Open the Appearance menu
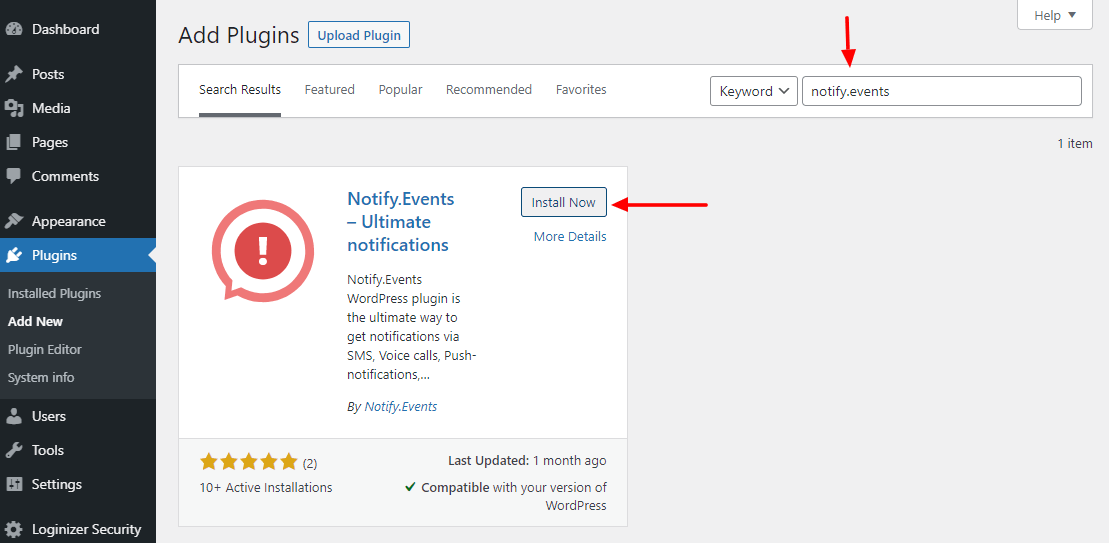The height and width of the screenshot is (543, 1109). point(78,221)
